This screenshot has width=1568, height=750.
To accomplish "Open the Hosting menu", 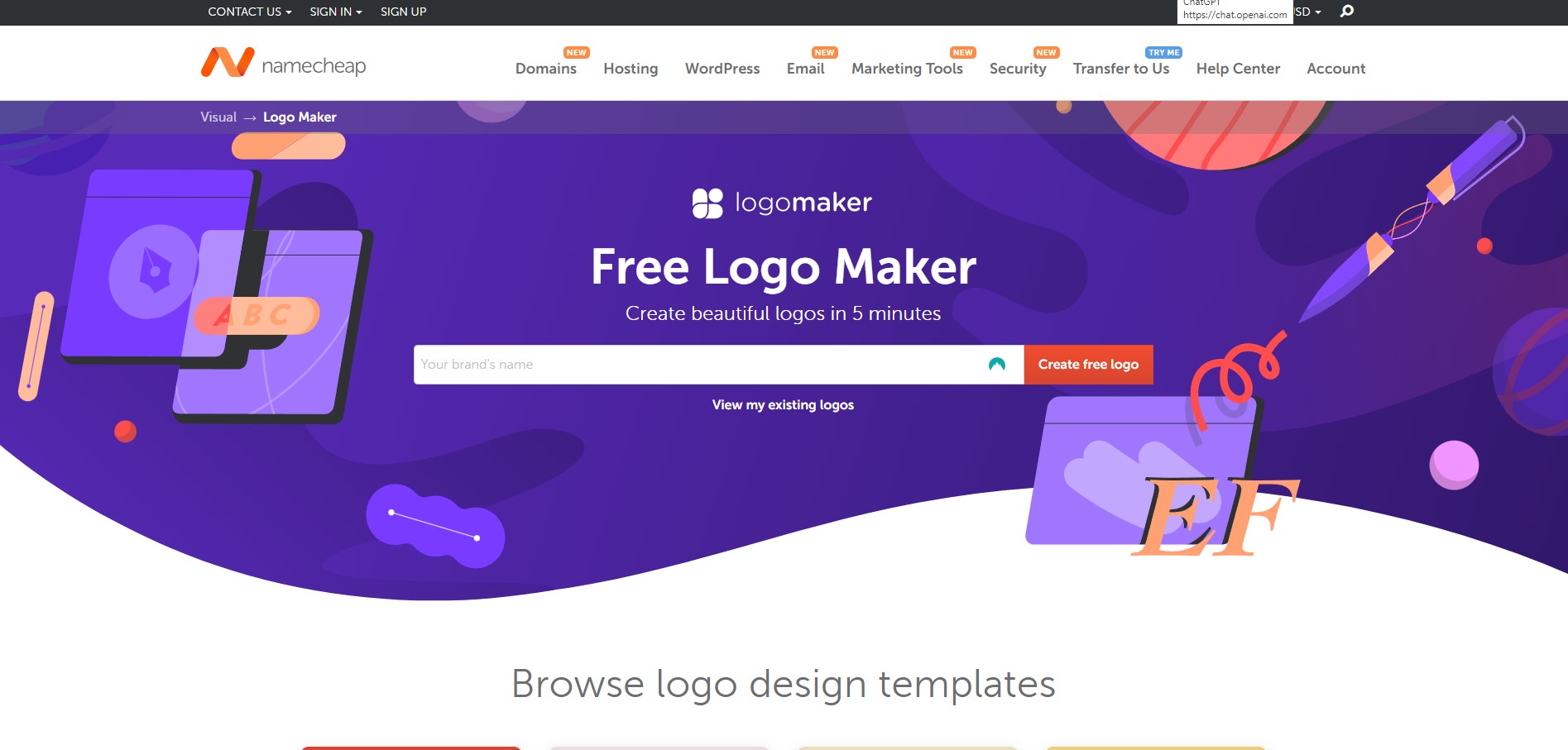I will coord(631,69).
